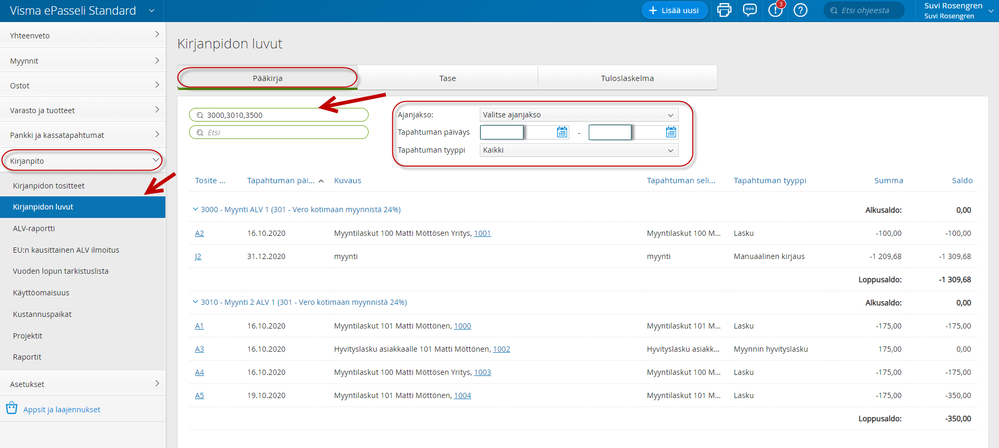Viewport: 999px width, 448px height.
Task: Collapse Kirjanpito sidebar section
Action: [83, 161]
